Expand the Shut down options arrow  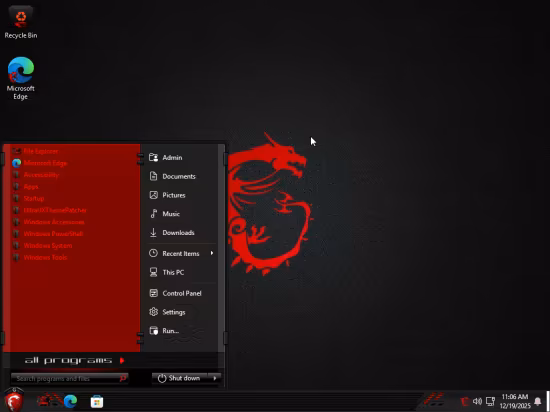215,378
